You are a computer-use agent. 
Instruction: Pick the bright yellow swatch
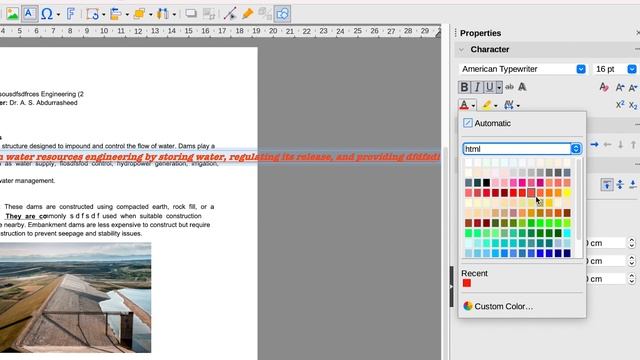[567, 193]
